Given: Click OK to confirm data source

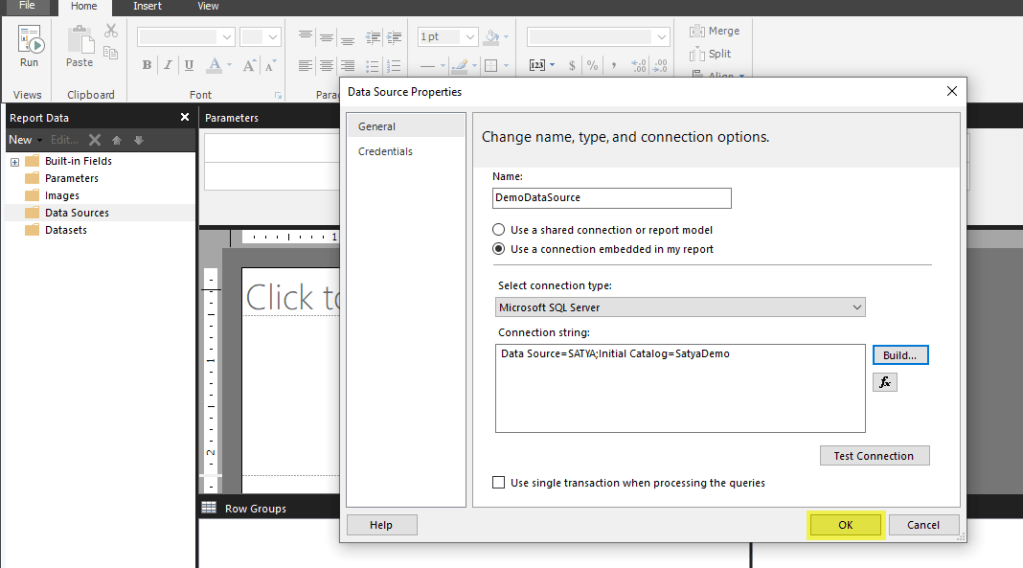Looking at the screenshot, I should pos(845,525).
